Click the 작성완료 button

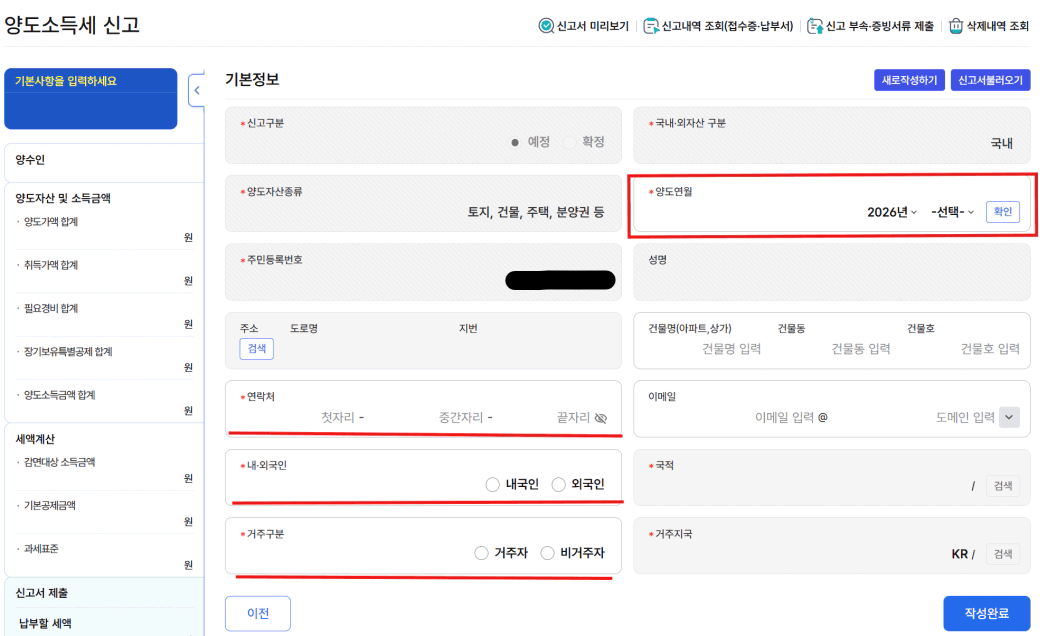click(986, 613)
